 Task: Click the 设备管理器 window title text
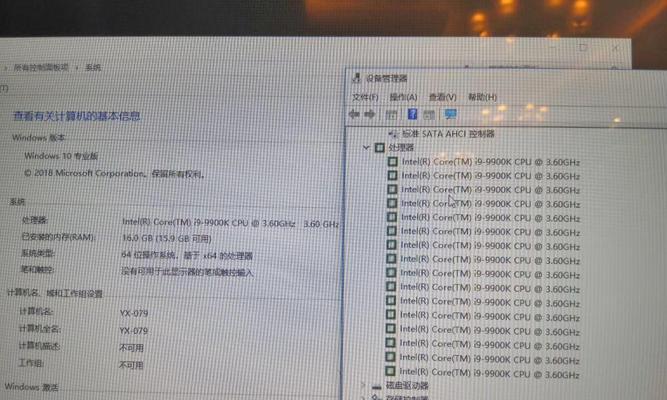[x=387, y=78]
